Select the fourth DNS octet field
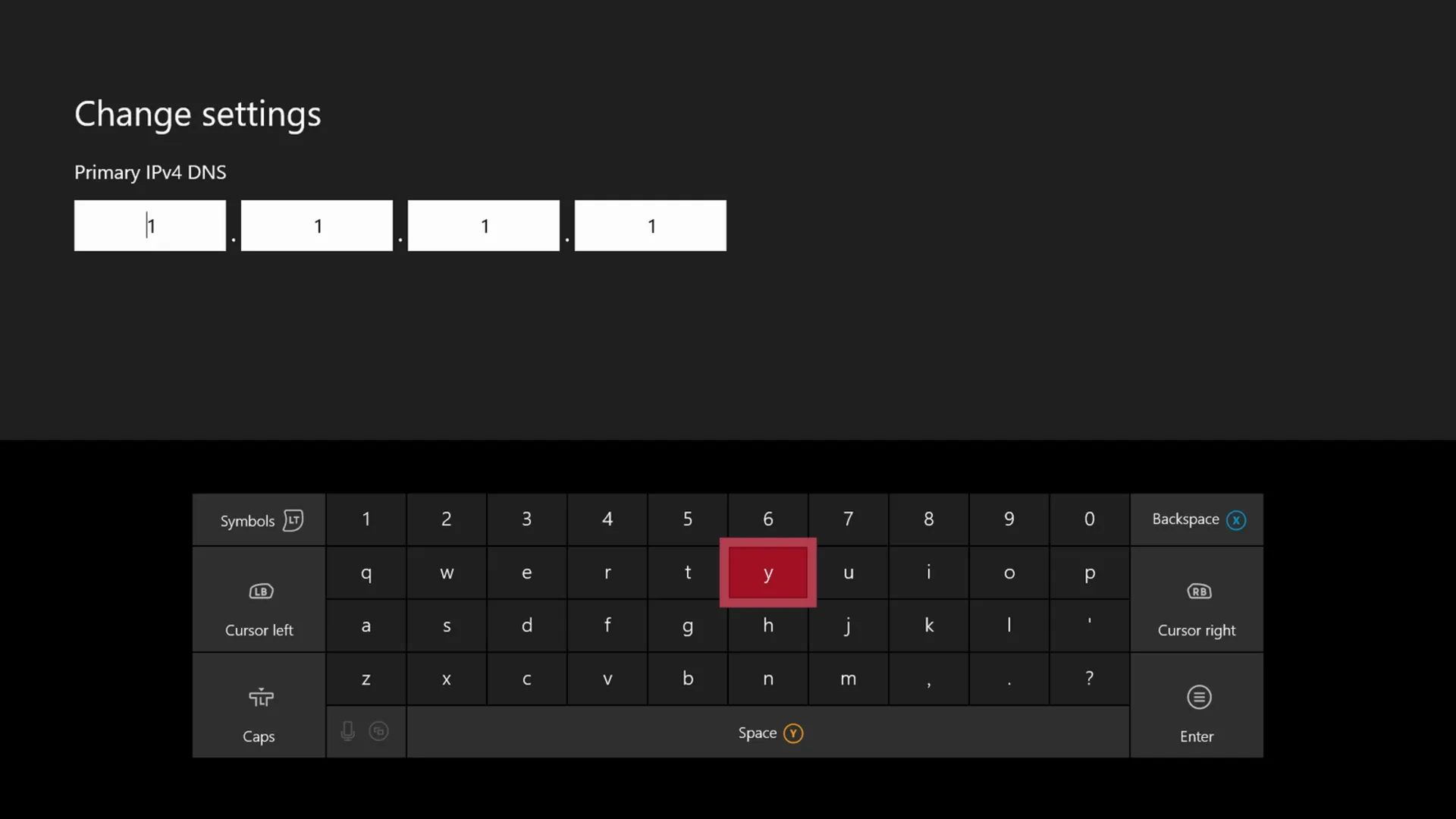 [651, 225]
